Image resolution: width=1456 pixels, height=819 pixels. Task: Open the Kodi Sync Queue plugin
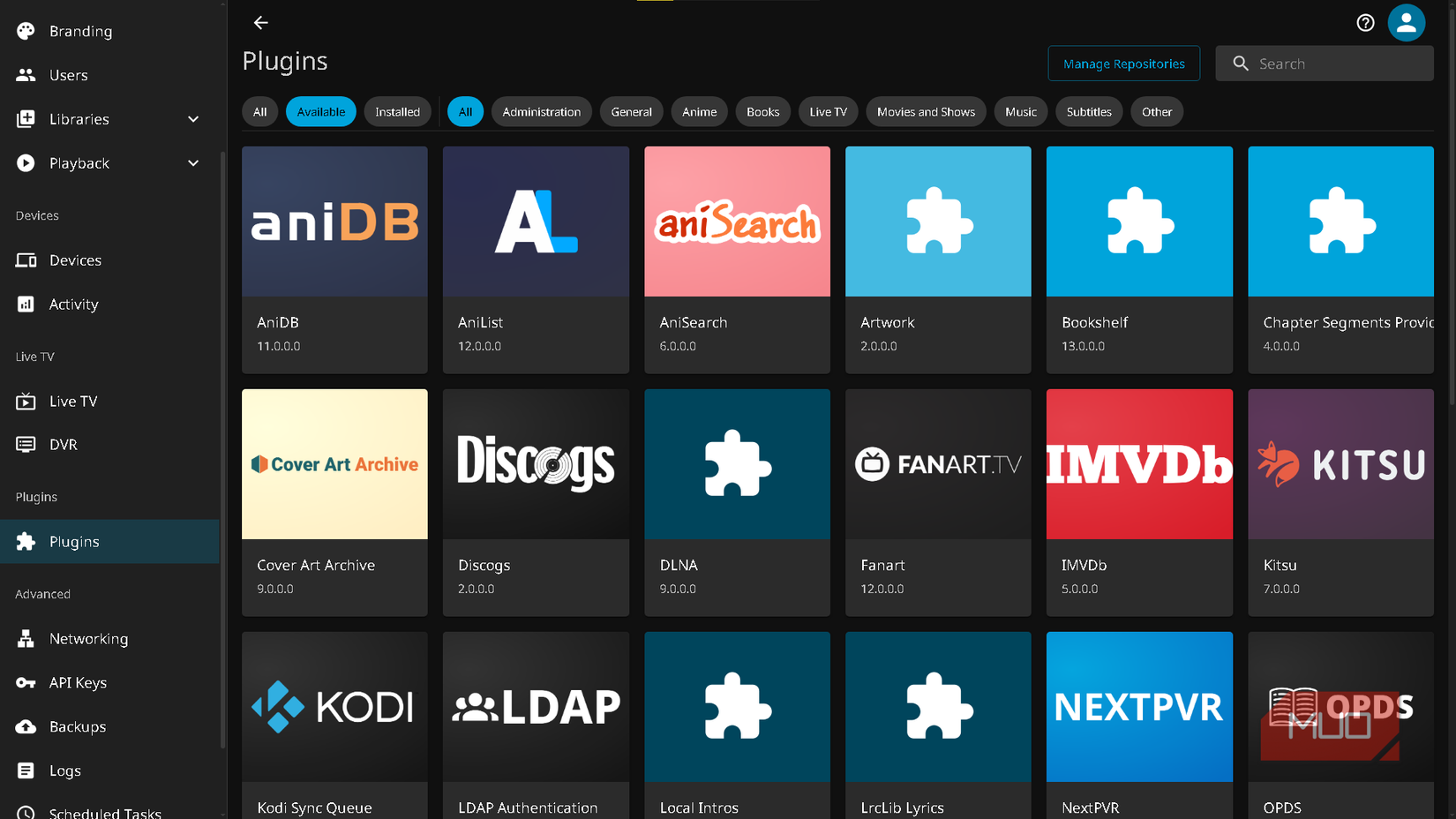tap(335, 725)
